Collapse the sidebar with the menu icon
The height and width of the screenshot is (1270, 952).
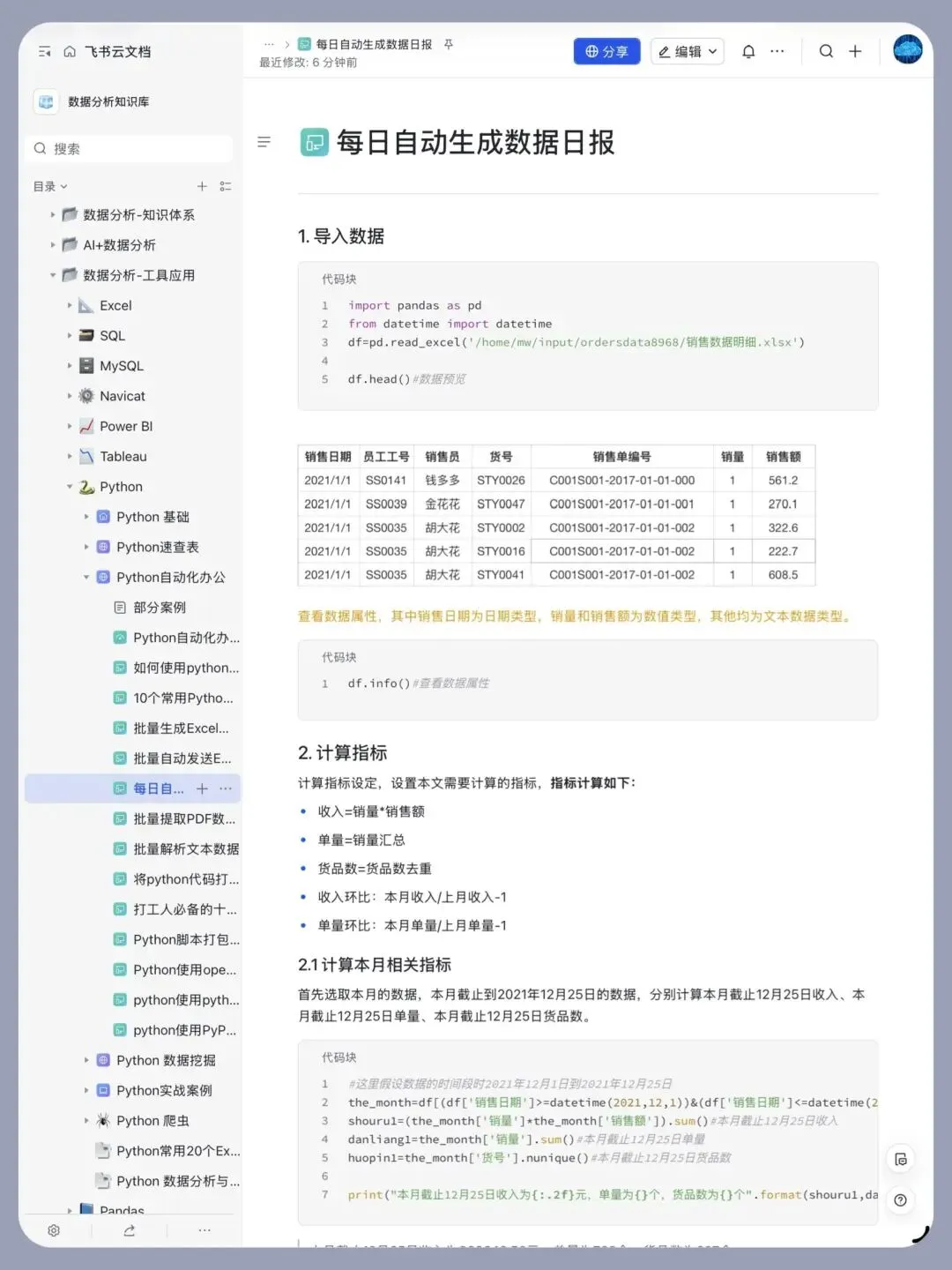coord(45,52)
